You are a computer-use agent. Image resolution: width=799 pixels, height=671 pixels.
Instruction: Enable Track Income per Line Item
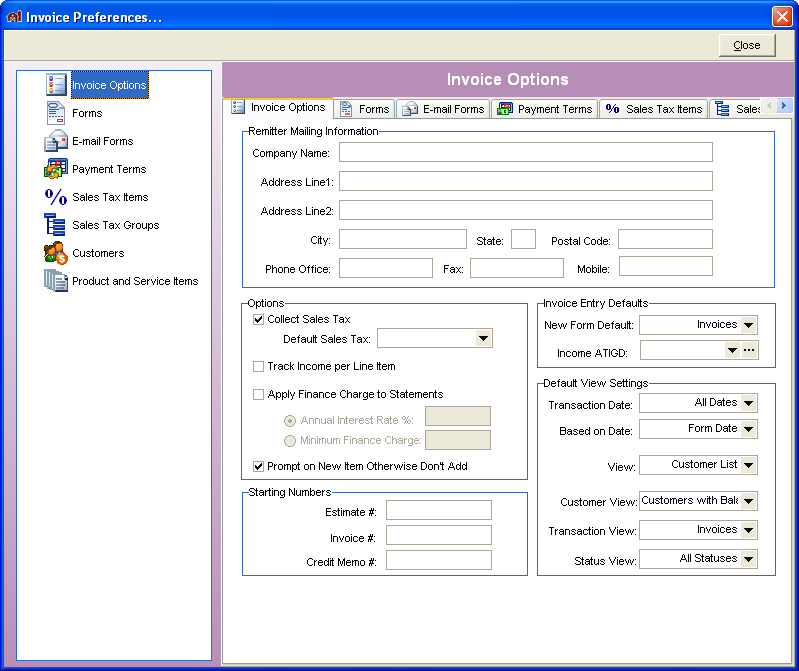pyautogui.click(x=258, y=366)
